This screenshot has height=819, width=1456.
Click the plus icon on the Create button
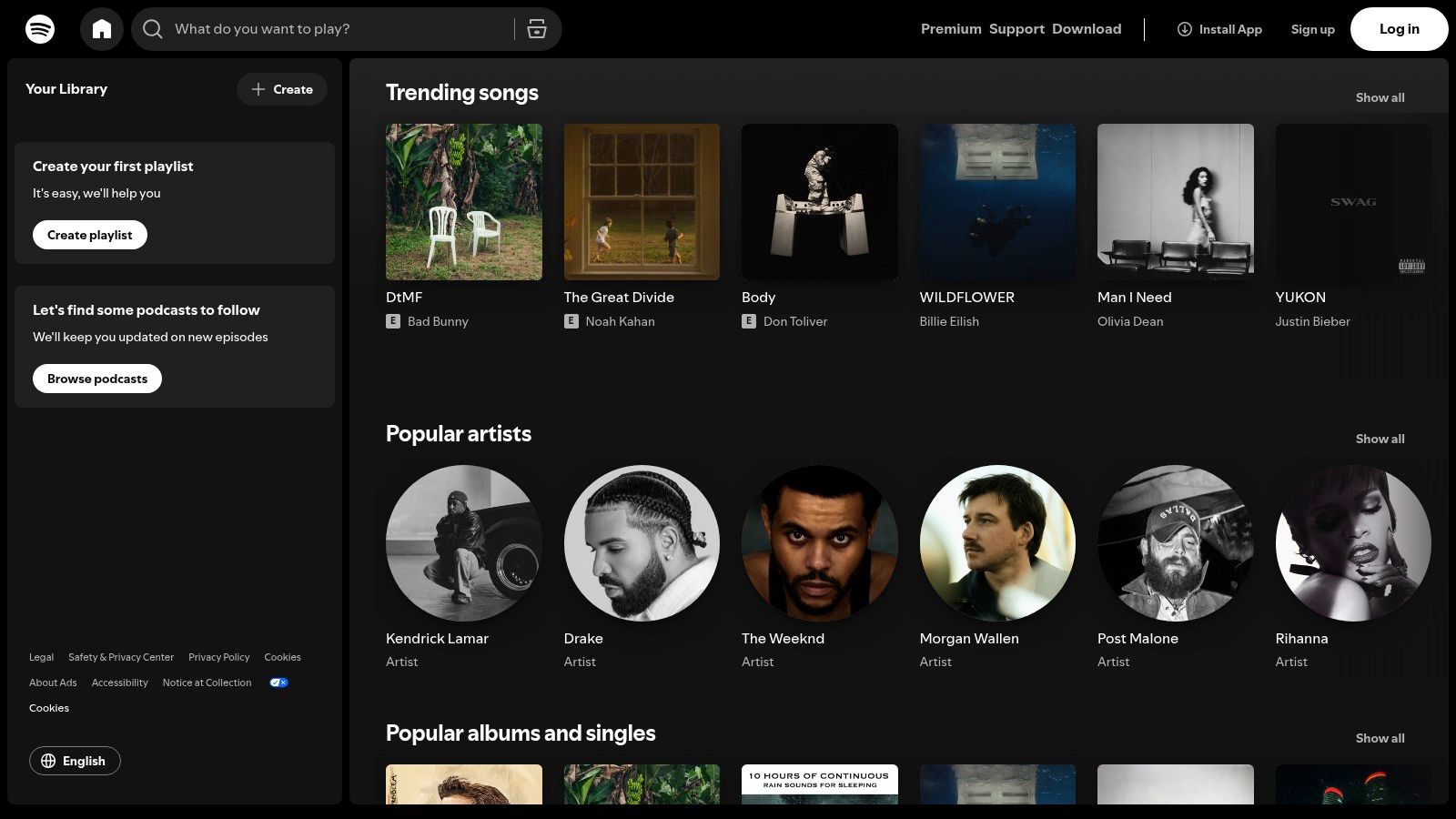[259, 89]
